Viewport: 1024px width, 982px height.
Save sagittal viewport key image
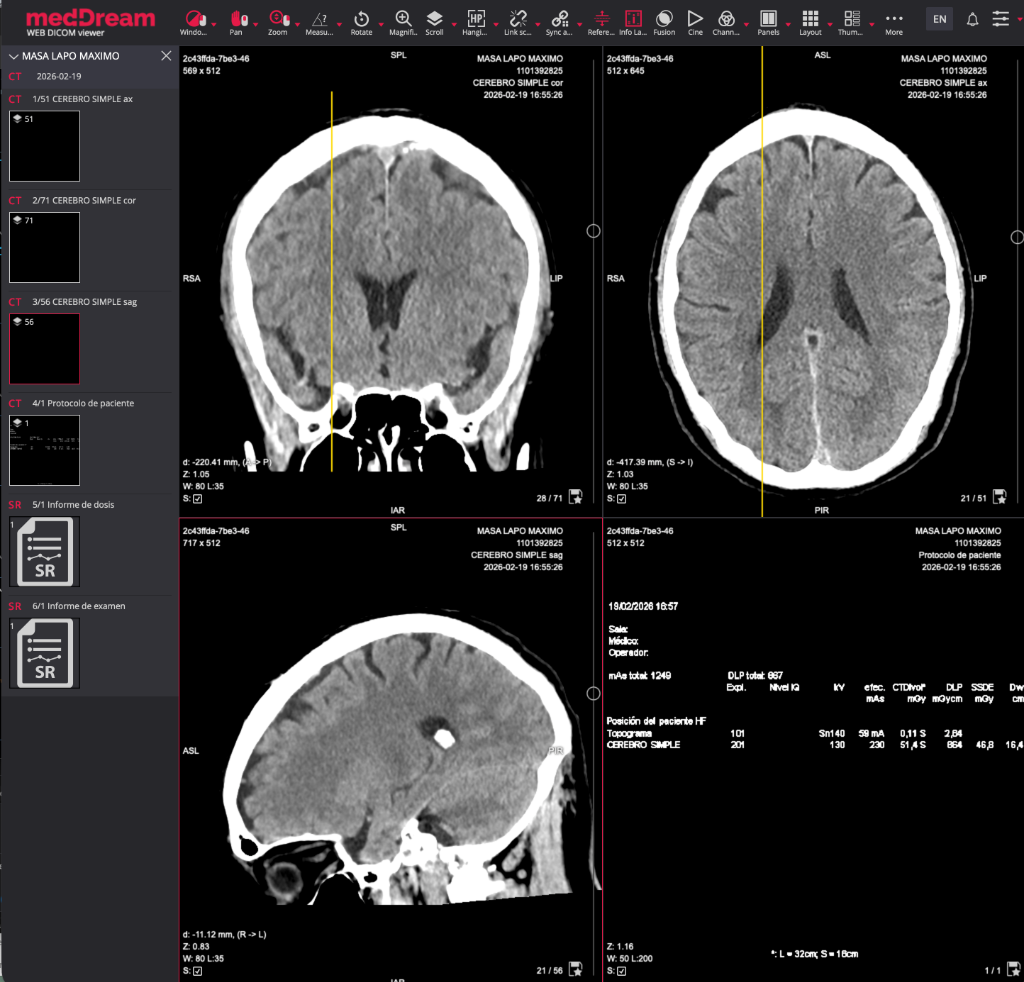[575, 969]
